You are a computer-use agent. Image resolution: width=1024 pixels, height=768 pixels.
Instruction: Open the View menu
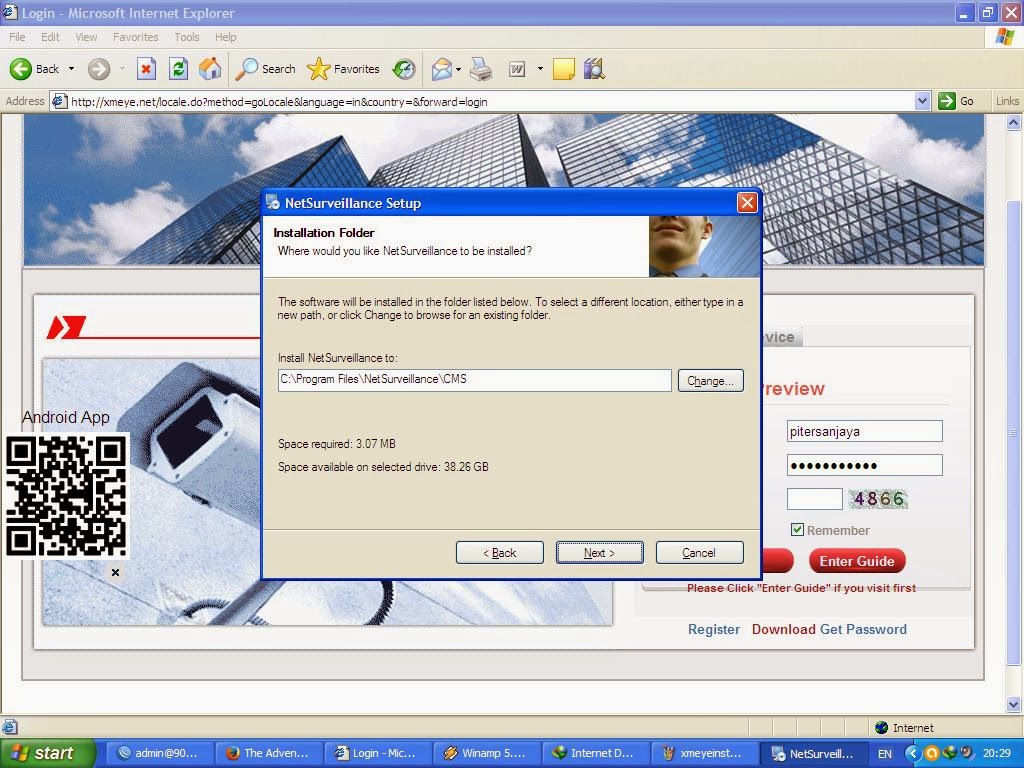pyautogui.click(x=86, y=37)
